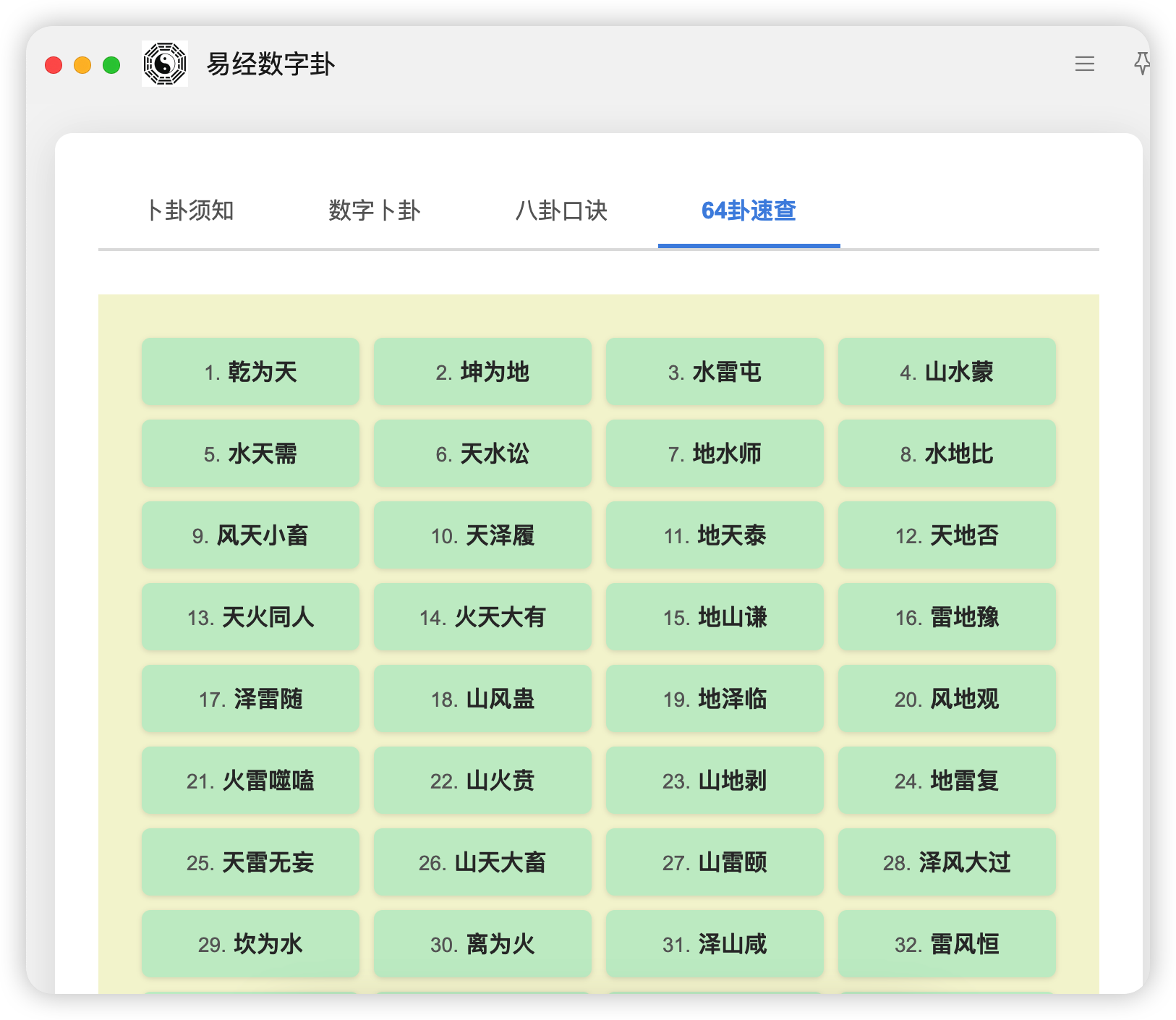The height and width of the screenshot is (1020, 1176).
Task: Pick hexagram 30. 离为火
Action: (482, 944)
